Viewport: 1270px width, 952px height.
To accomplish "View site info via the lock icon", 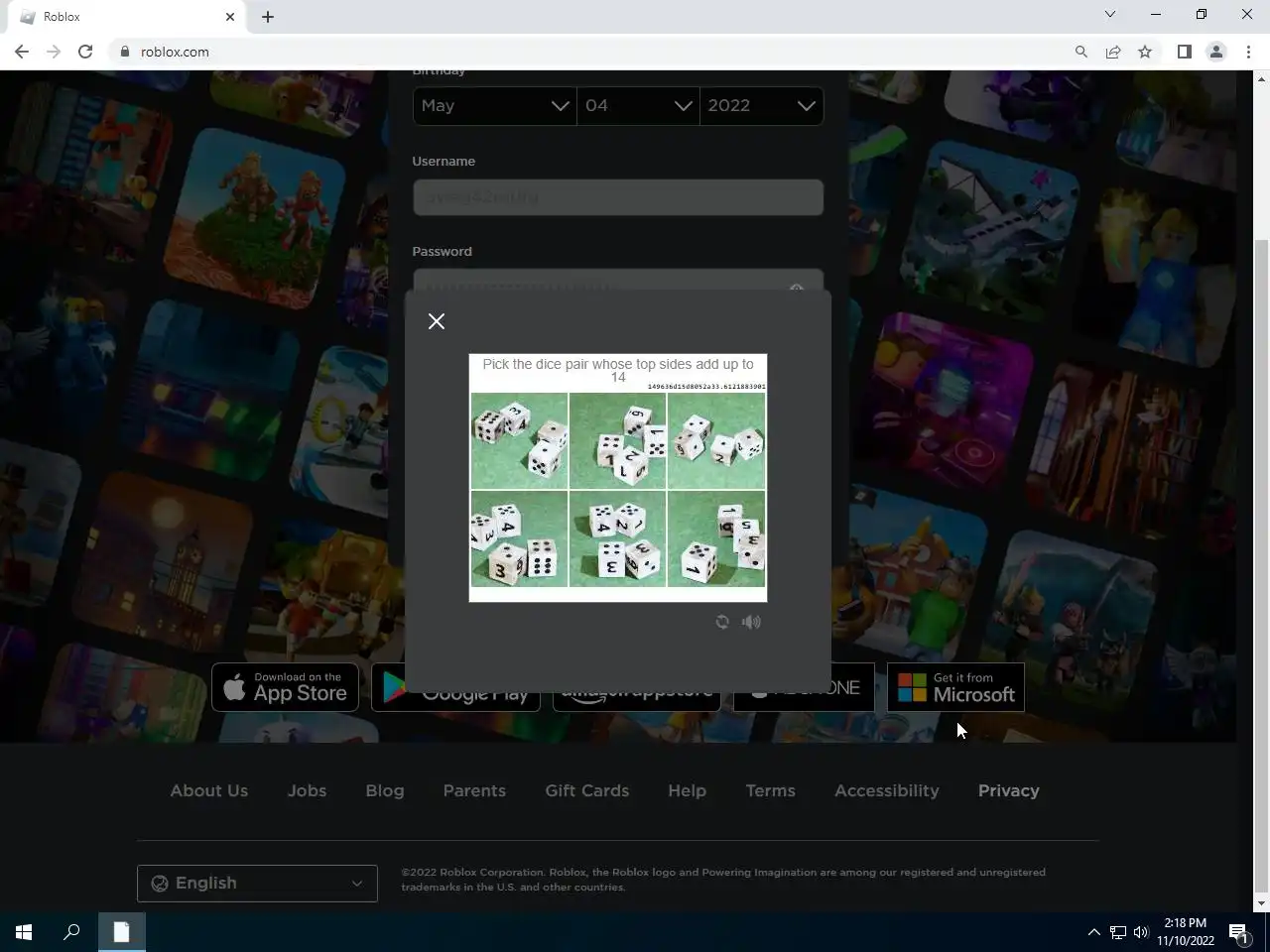I will click(125, 52).
